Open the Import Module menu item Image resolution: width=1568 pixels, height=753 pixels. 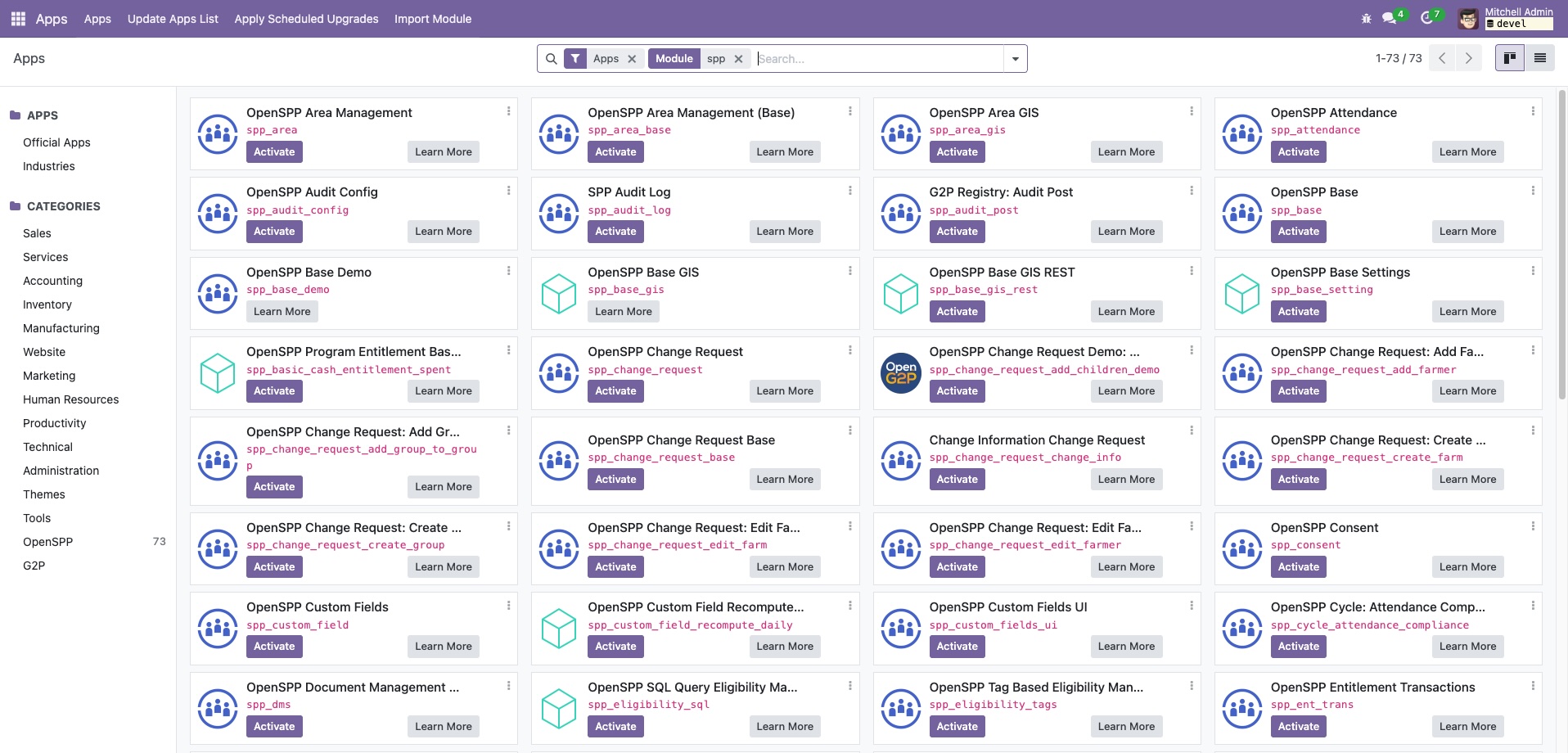click(x=433, y=18)
